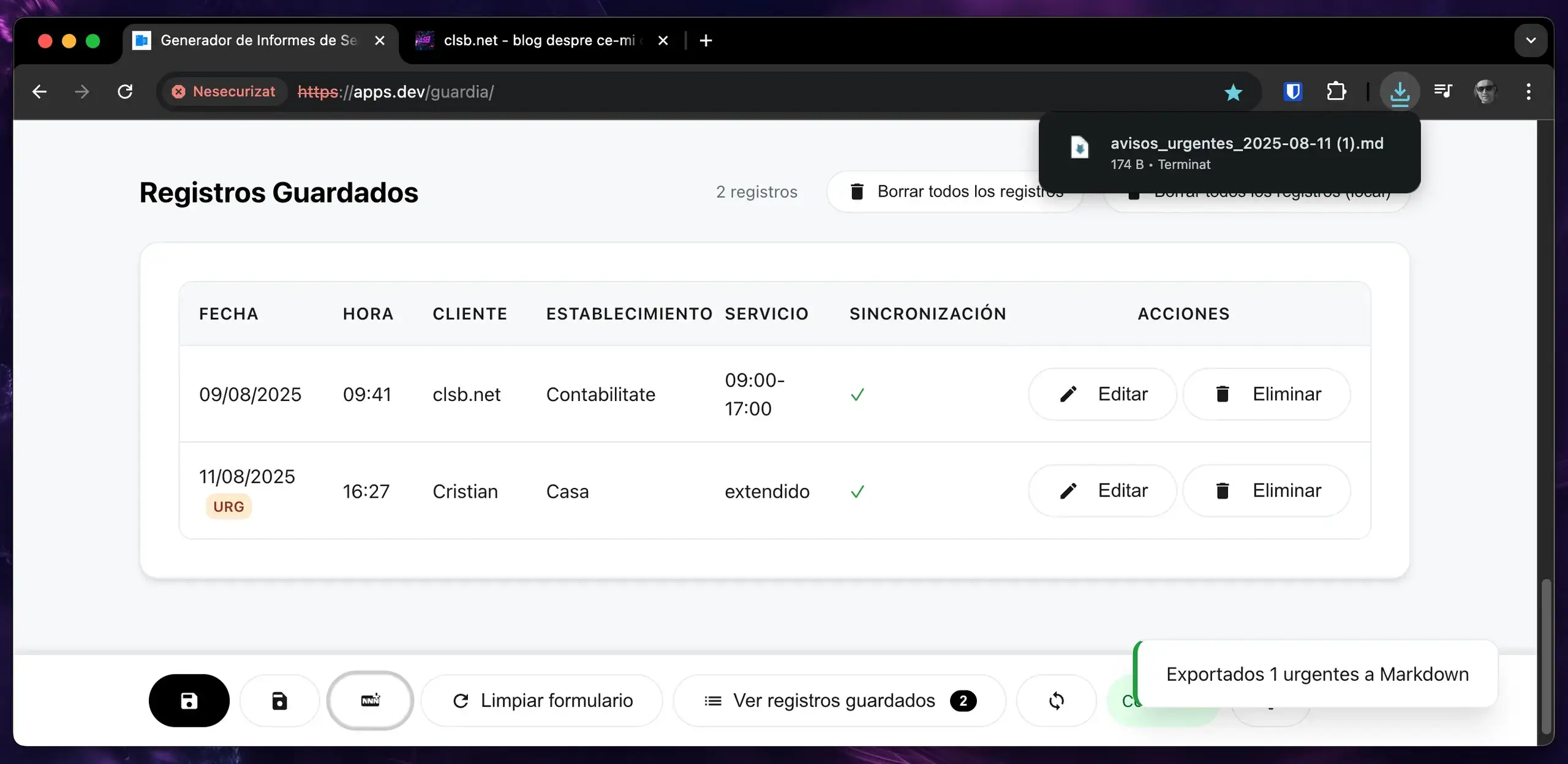The image size is (1568, 764).
Task: Delete the clsb.net record with Eliminar
Action: pos(1267,394)
